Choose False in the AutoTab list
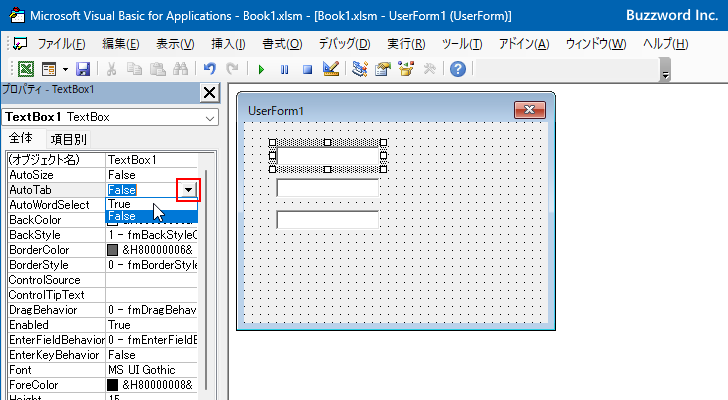Screen dimensions: 728x400 (x=151, y=216)
